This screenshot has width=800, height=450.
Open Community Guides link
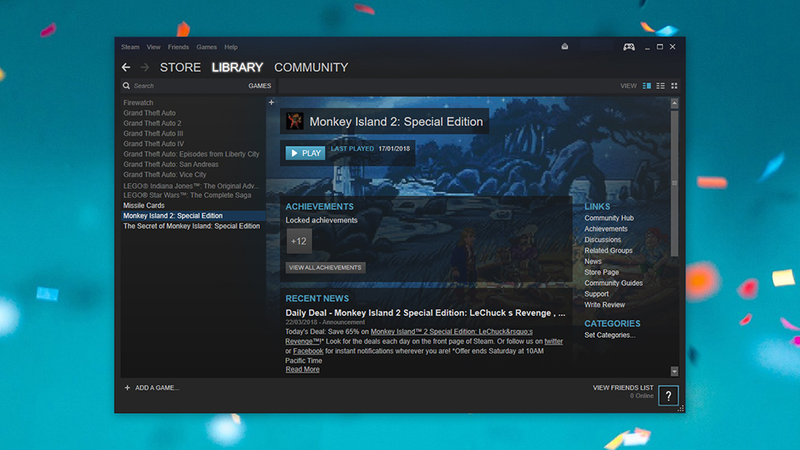point(613,283)
